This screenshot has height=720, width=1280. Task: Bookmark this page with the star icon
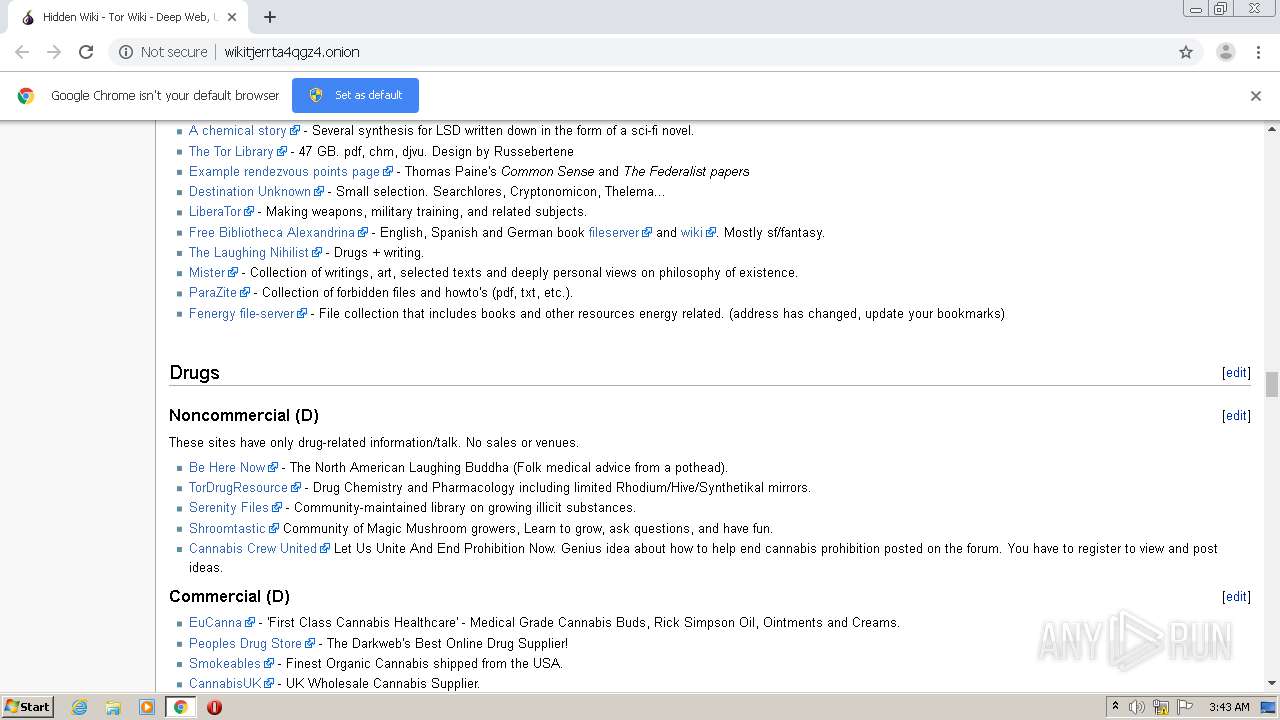(x=1186, y=52)
